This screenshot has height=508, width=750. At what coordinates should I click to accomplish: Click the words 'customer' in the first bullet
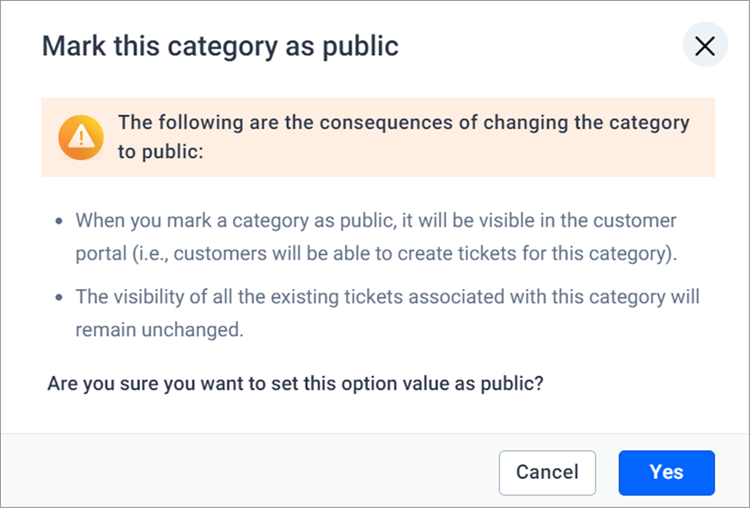(635, 221)
